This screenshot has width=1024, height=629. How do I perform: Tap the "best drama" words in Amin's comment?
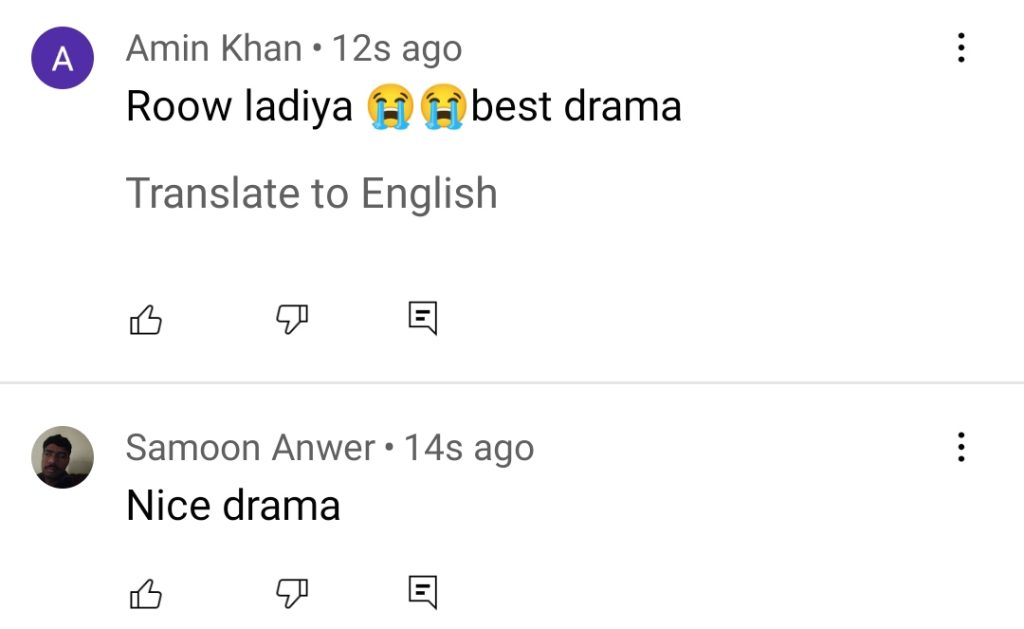coord(576,106)
